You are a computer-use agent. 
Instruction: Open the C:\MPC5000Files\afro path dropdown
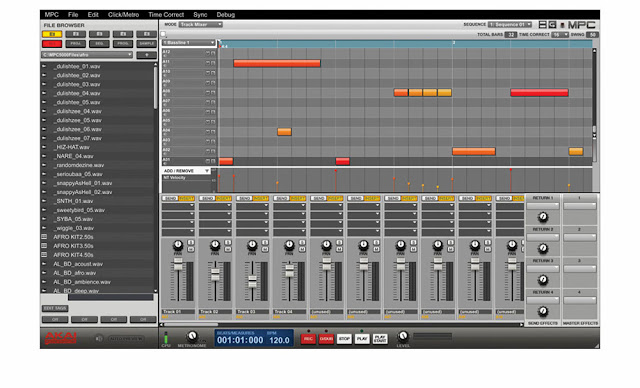(87, 55)
